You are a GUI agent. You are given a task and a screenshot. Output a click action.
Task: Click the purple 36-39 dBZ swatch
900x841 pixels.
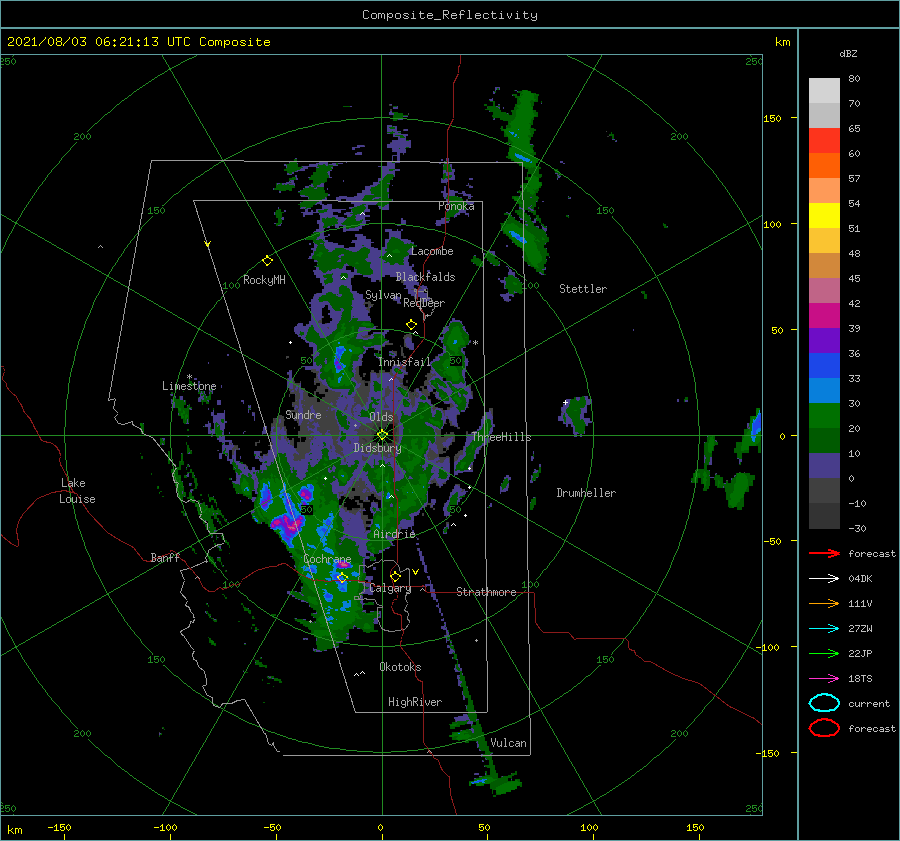coord(824,341)
